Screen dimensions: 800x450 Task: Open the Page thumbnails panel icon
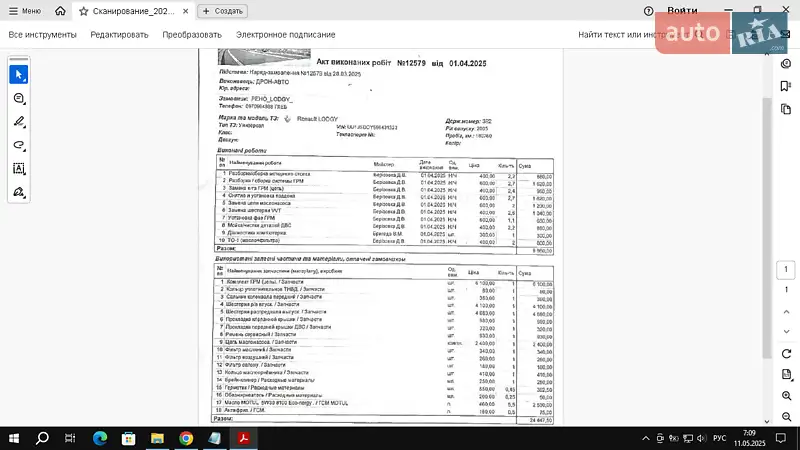(786, 109)
